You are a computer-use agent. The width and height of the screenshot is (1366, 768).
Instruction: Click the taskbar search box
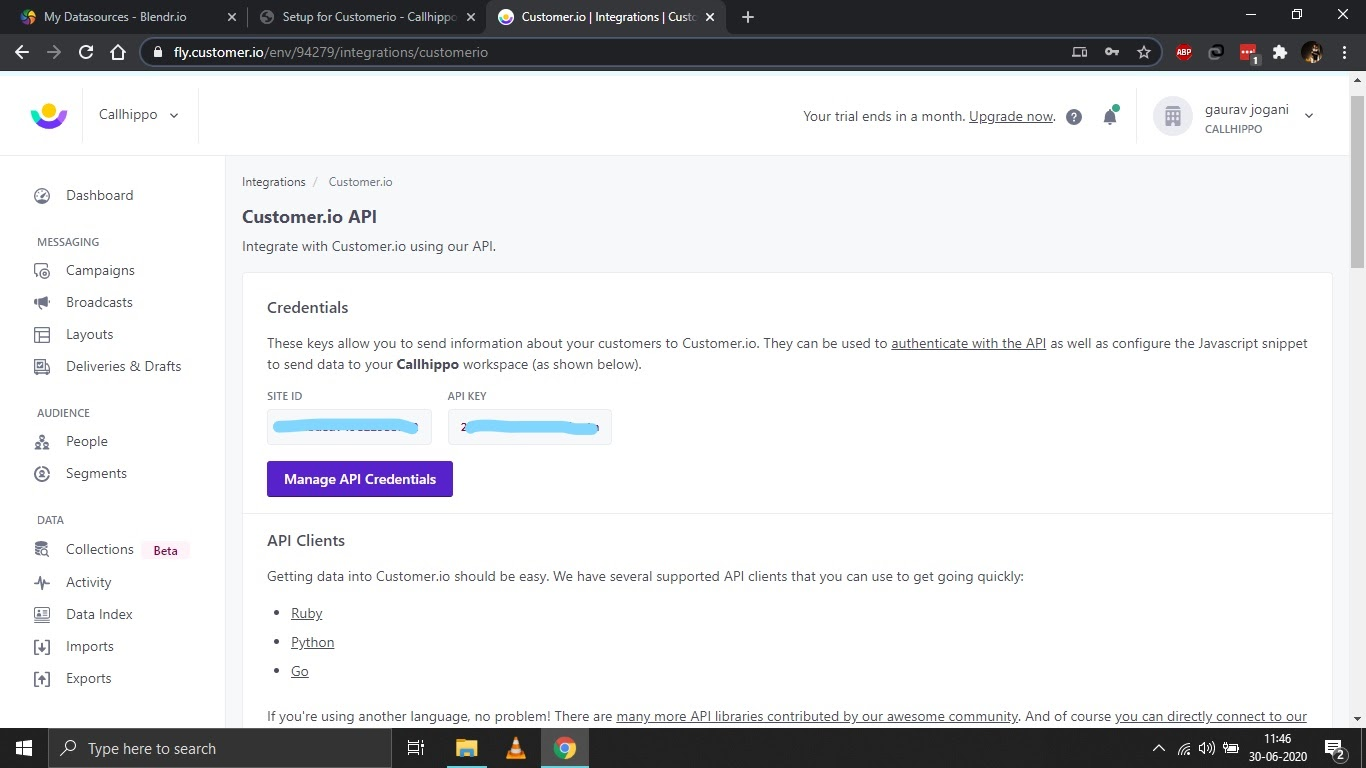coord(219,748)
